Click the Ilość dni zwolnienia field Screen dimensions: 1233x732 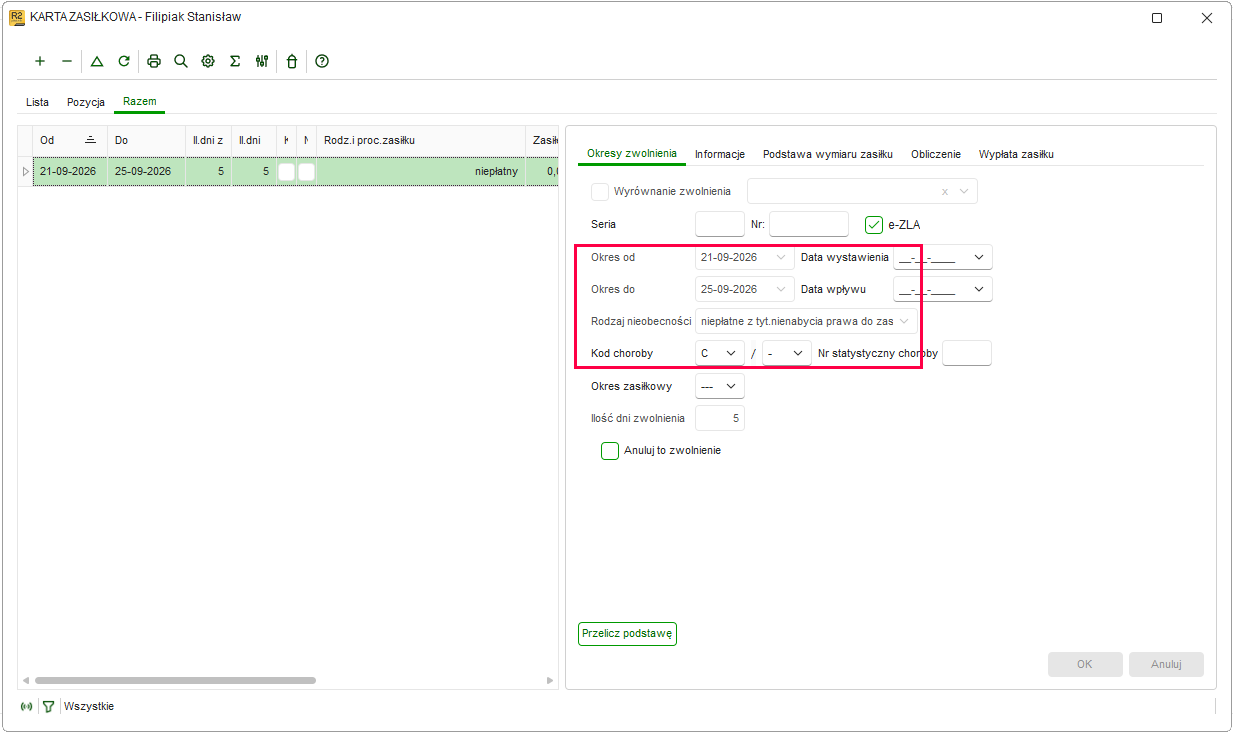[720, 418]
